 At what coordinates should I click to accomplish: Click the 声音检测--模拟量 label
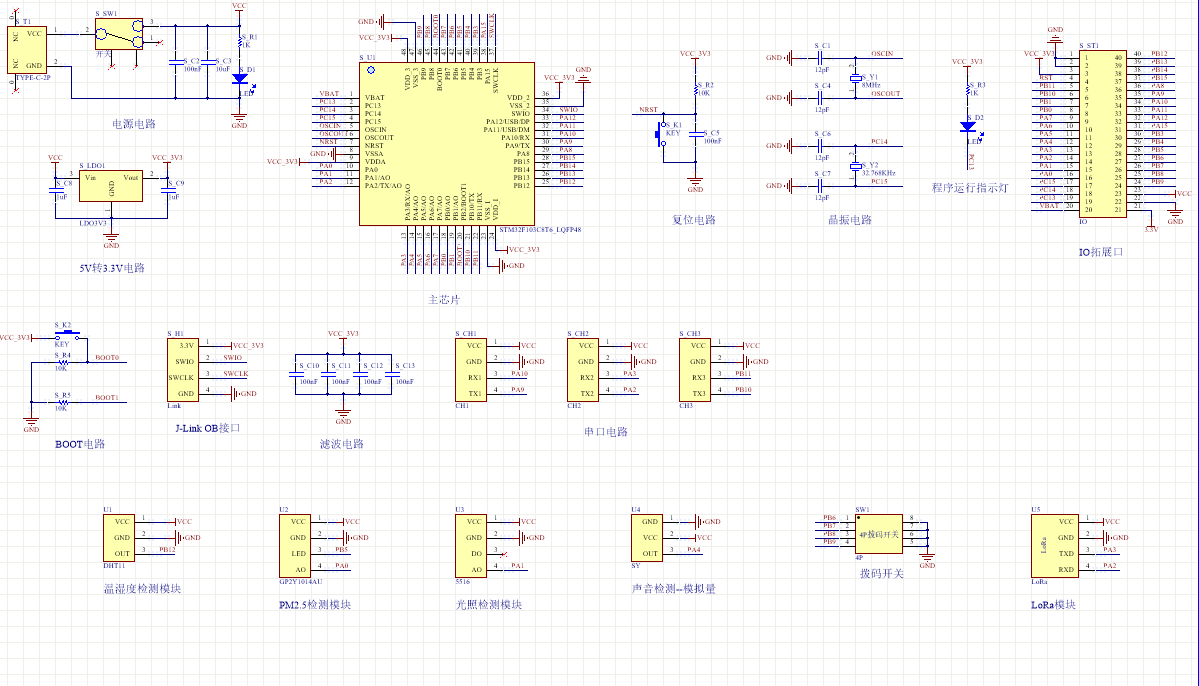coord(674,589)
